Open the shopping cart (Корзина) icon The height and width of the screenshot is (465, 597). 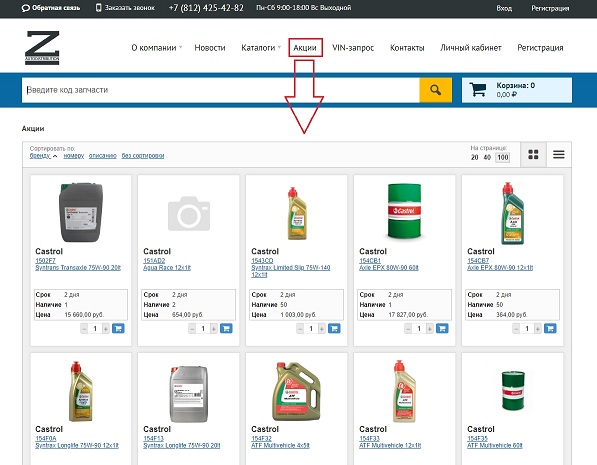tap(477, 90)
